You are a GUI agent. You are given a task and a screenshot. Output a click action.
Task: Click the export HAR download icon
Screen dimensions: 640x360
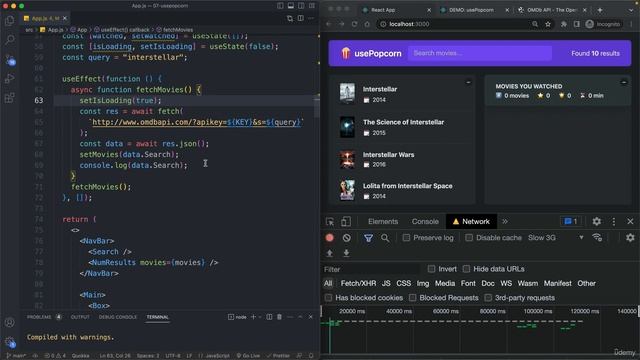point(346,253)
